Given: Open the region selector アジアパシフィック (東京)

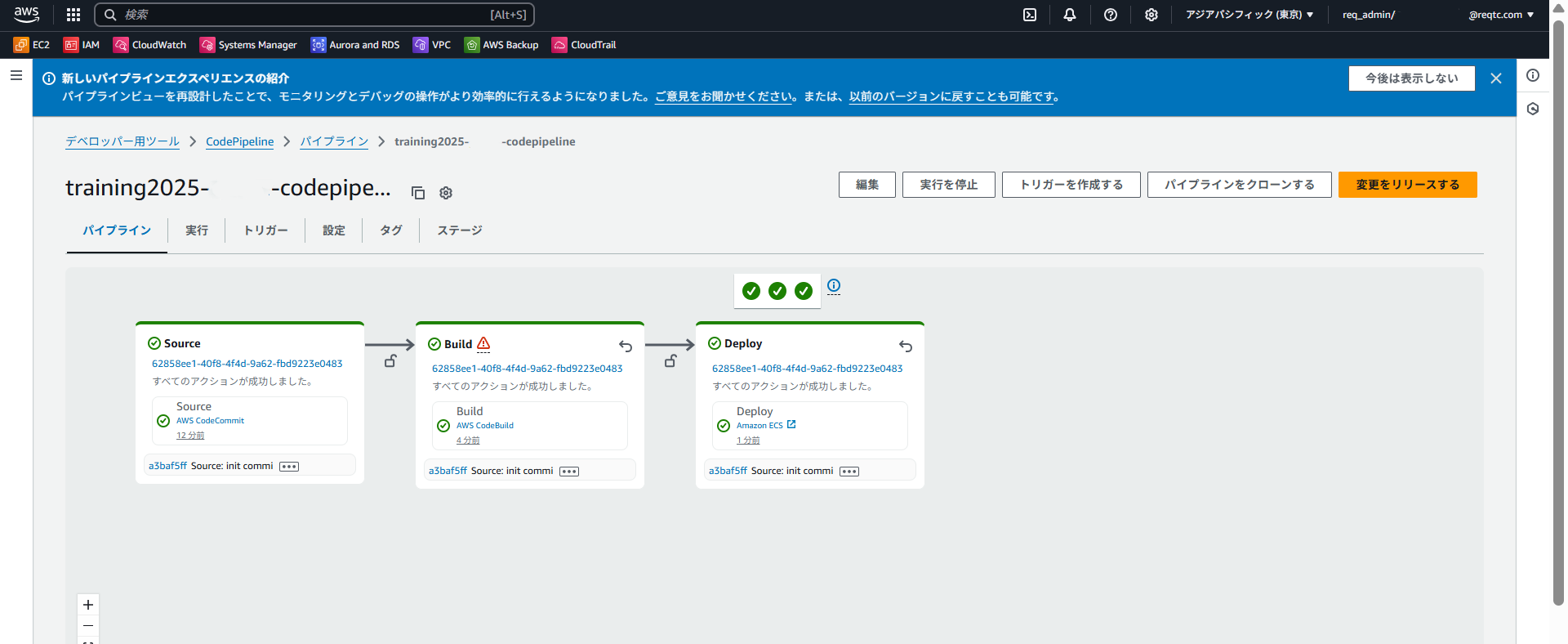Looking at the screenshot, I should (x=1249, y=15).
